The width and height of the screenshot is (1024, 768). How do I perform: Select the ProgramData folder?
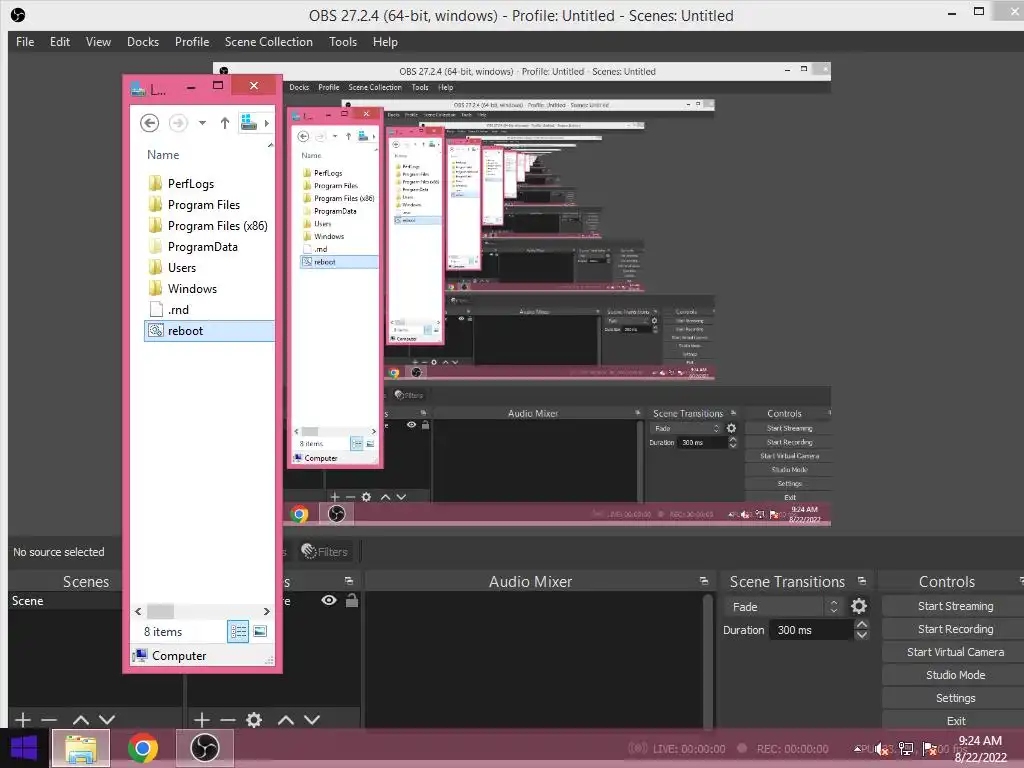tap(202, 247)
